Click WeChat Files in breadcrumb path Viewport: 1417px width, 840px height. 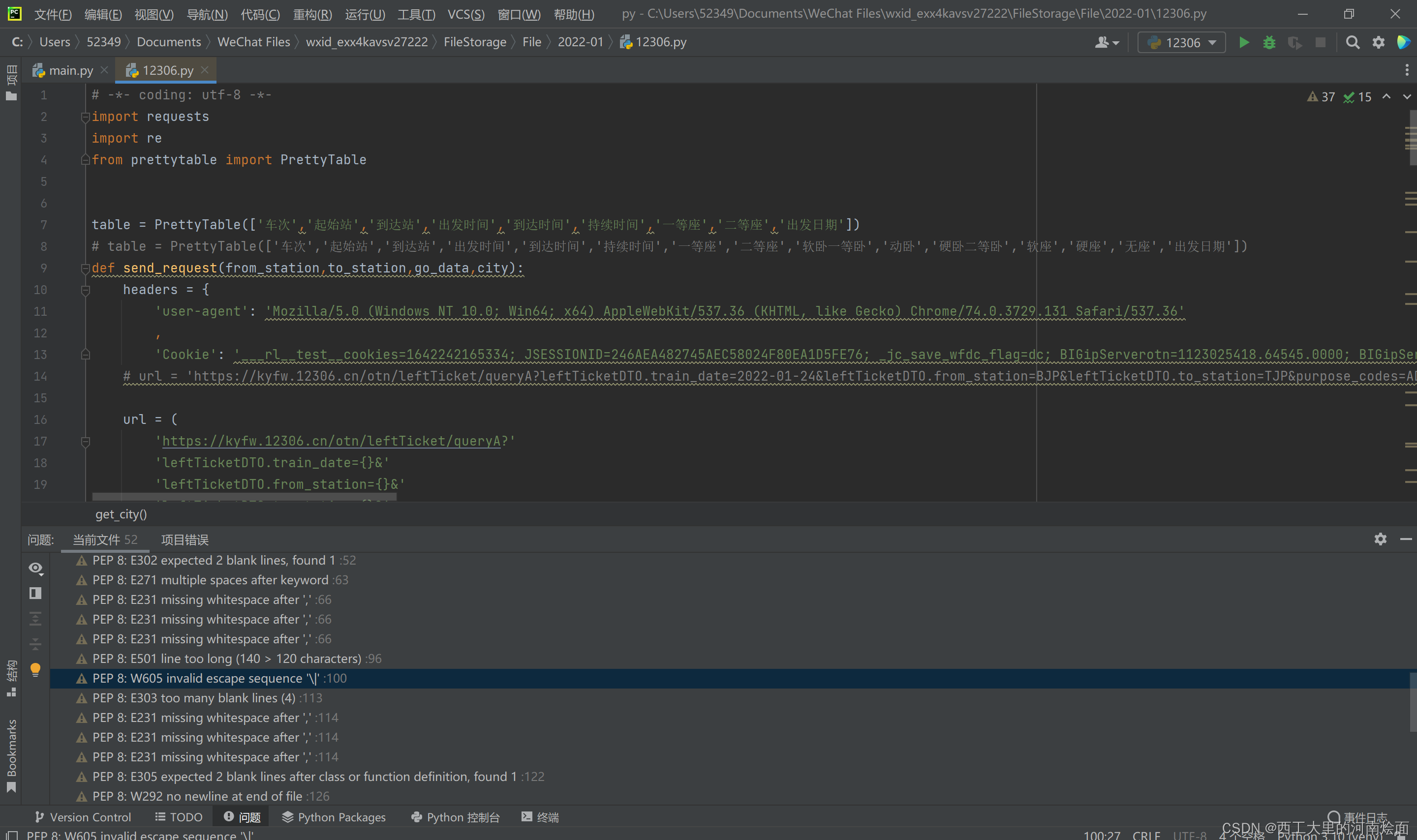pos(253,42)
